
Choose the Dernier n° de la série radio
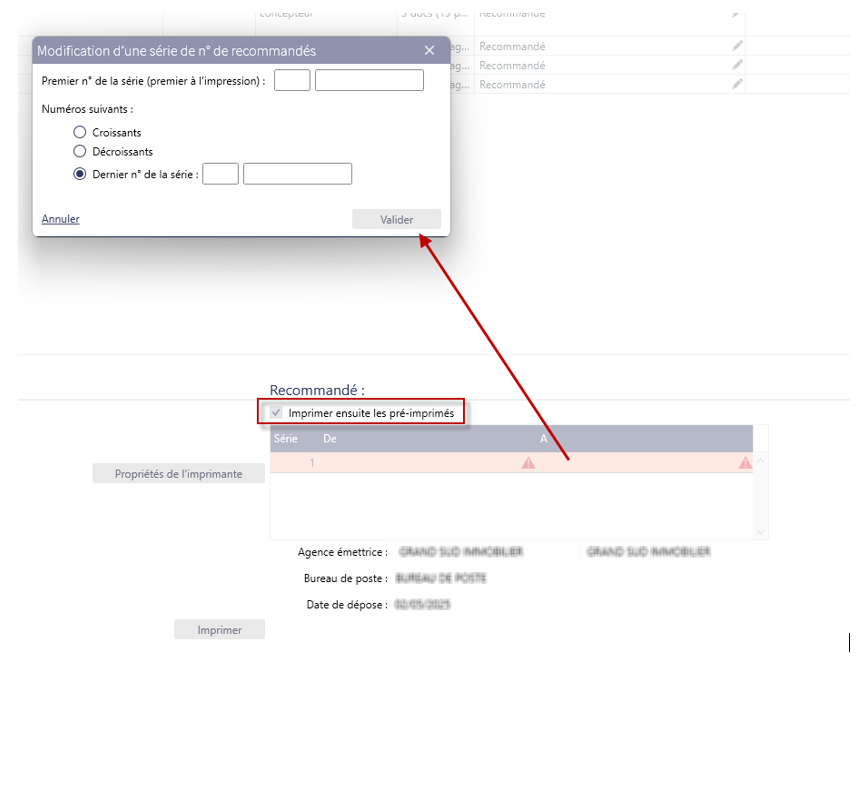click(x=80, y=174)
